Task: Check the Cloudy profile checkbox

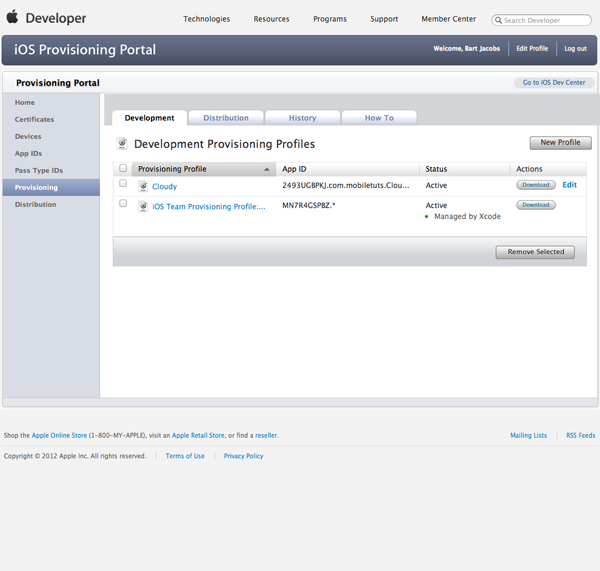Action: point(123,183)
